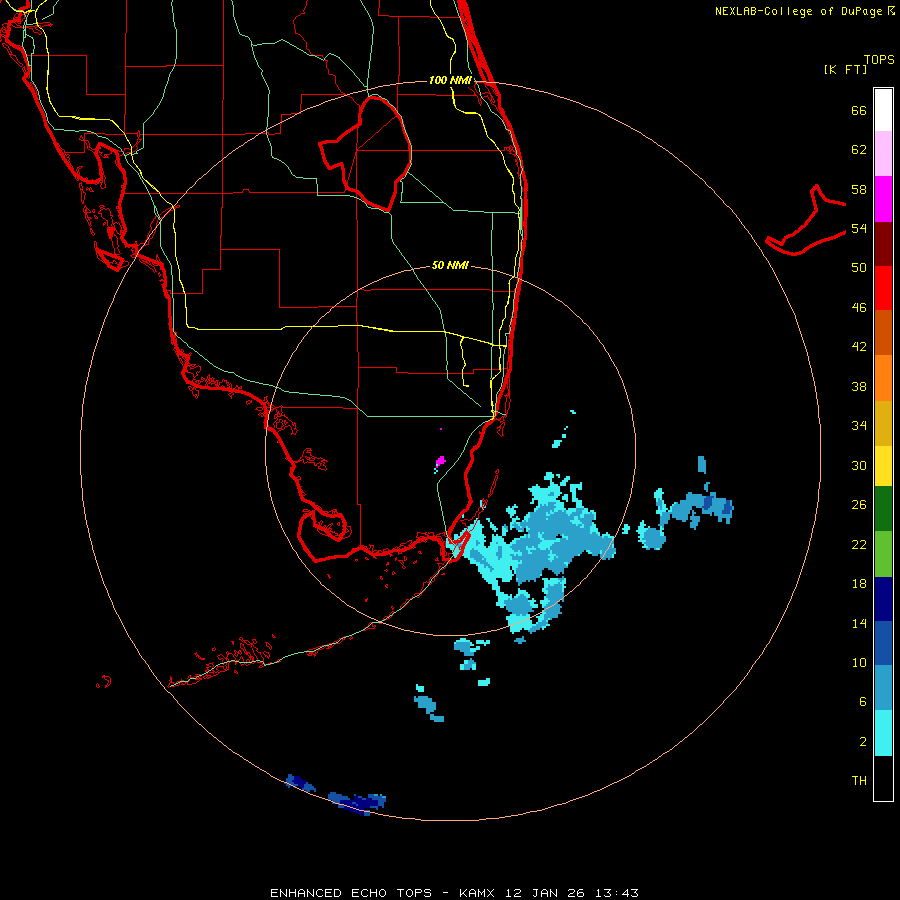Viewport: 900px width, 900px height.
Task: Click the '50' legend value
Action: coord(859,268)
